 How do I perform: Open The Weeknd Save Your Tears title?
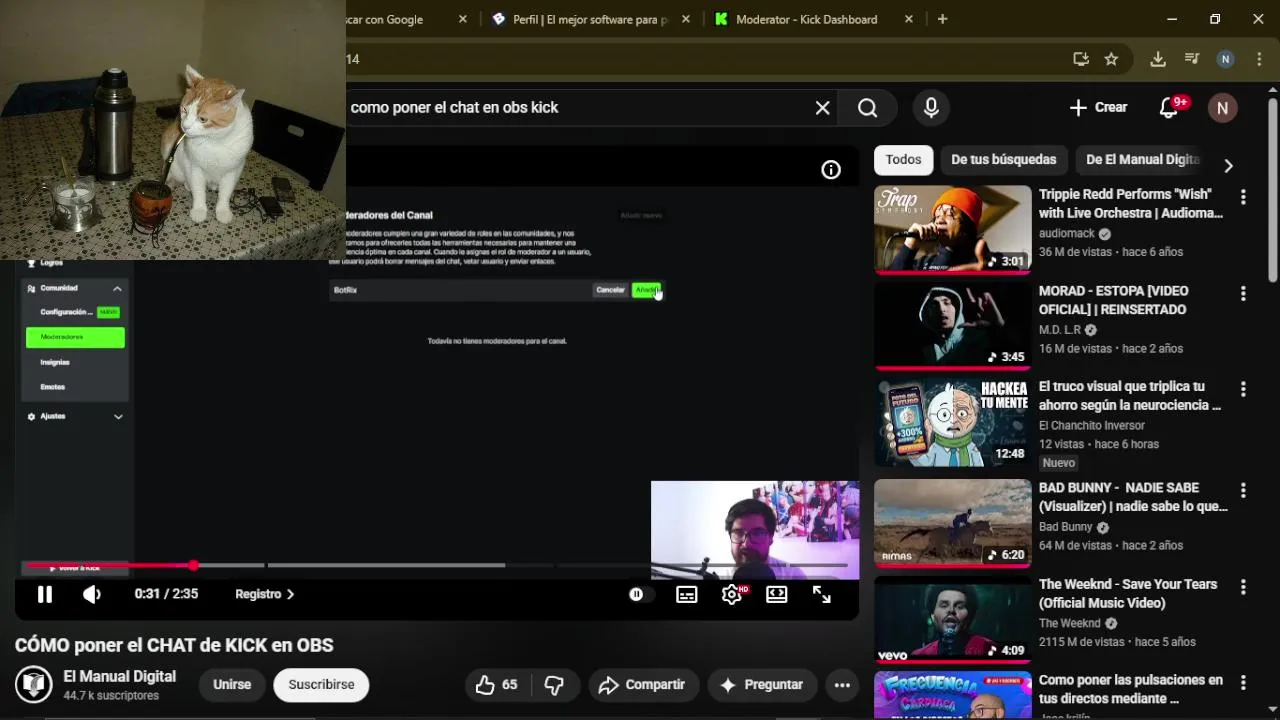[x=1128, y=594]
